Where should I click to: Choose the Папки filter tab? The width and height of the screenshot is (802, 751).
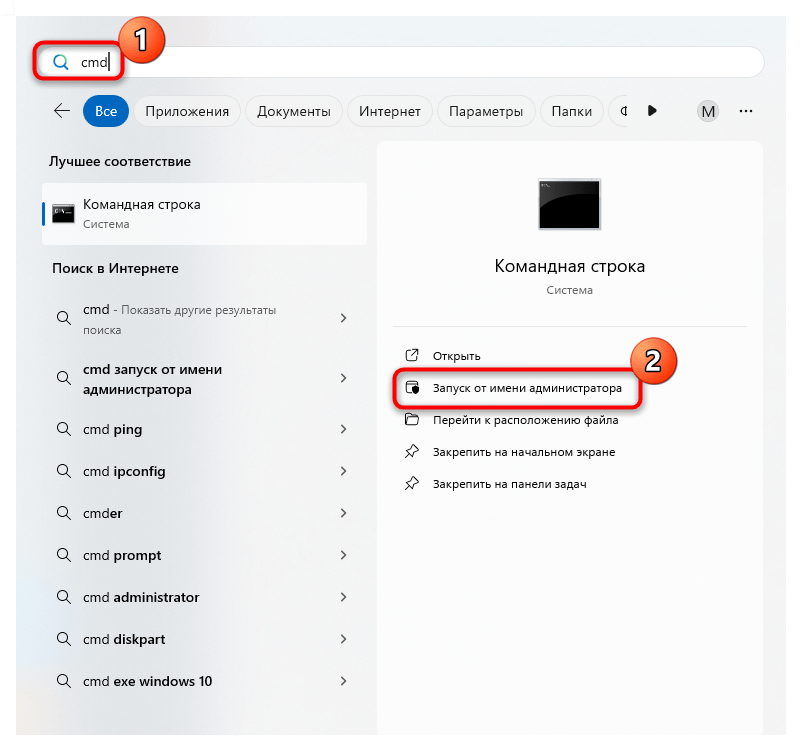pos(571,111)
